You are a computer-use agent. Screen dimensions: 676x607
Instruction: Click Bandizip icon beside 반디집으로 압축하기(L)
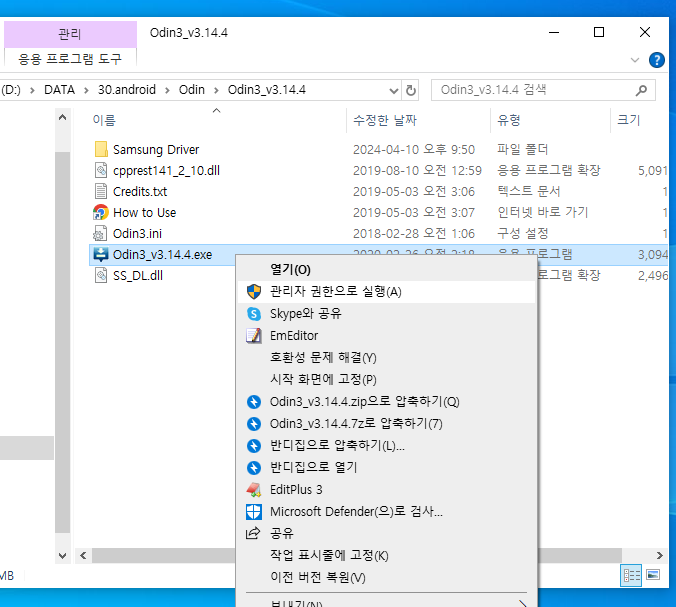pos(254,445)
